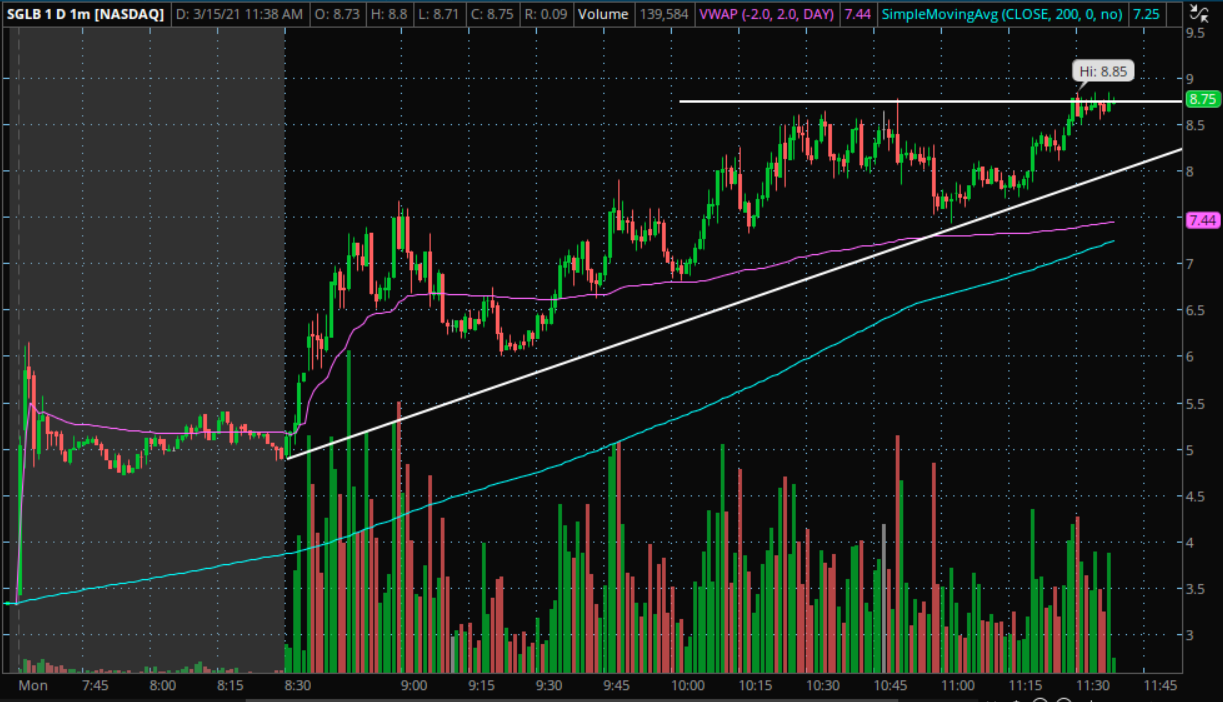Click the green 8.75 last price bubble

point(1201,99)
